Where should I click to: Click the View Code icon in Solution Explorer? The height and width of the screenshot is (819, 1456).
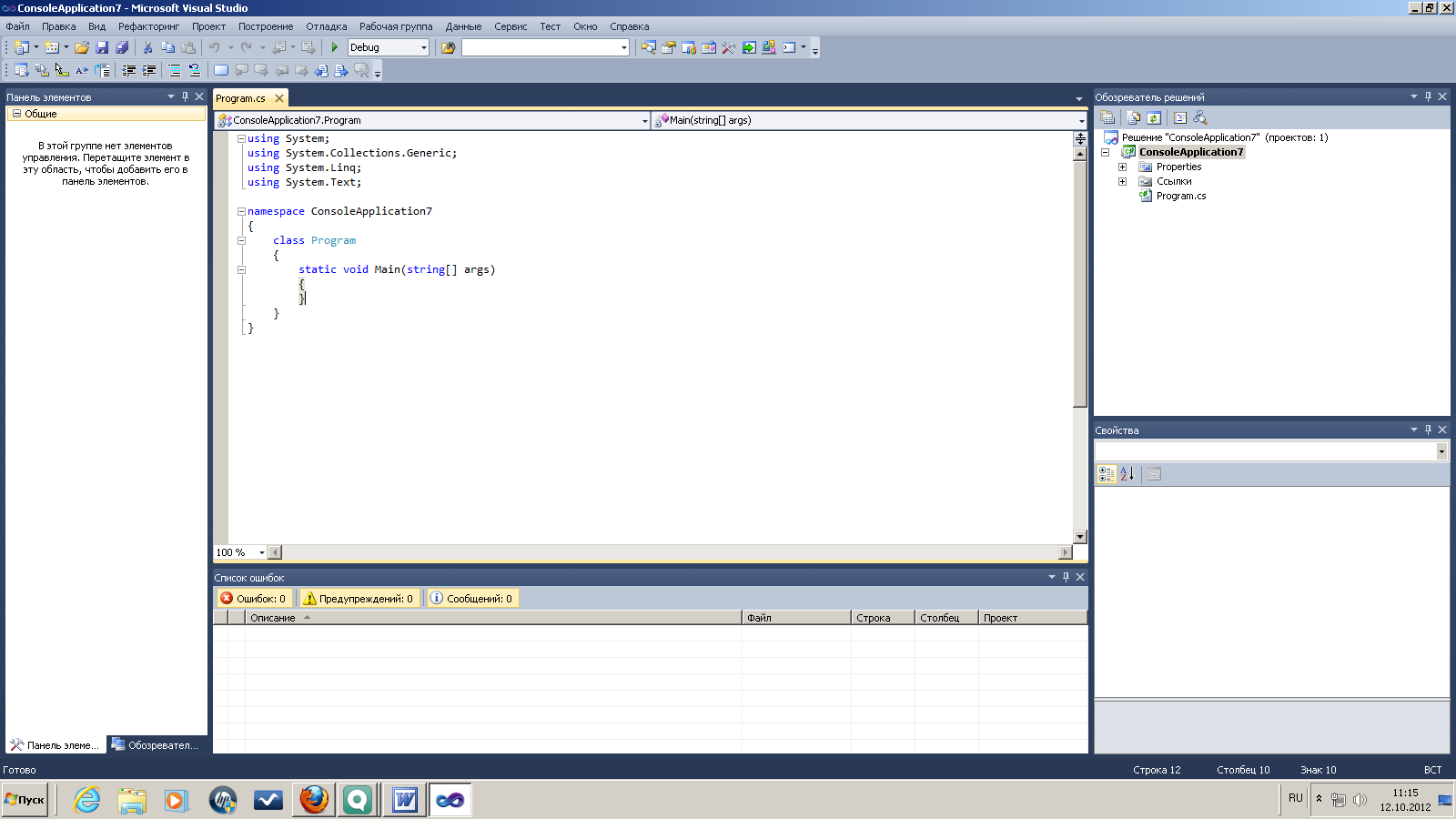1180,117
